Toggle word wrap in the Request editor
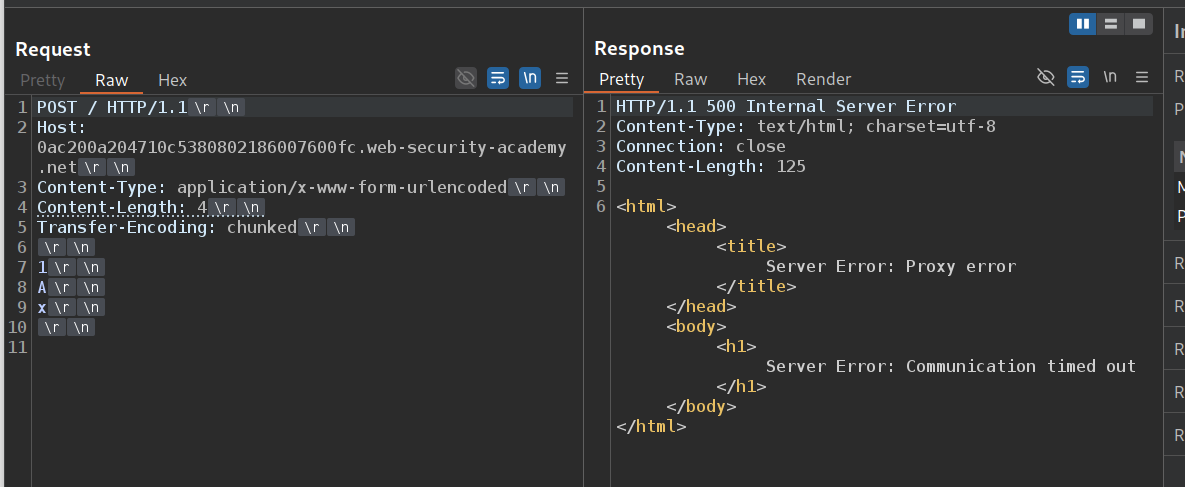 (498, 78)
